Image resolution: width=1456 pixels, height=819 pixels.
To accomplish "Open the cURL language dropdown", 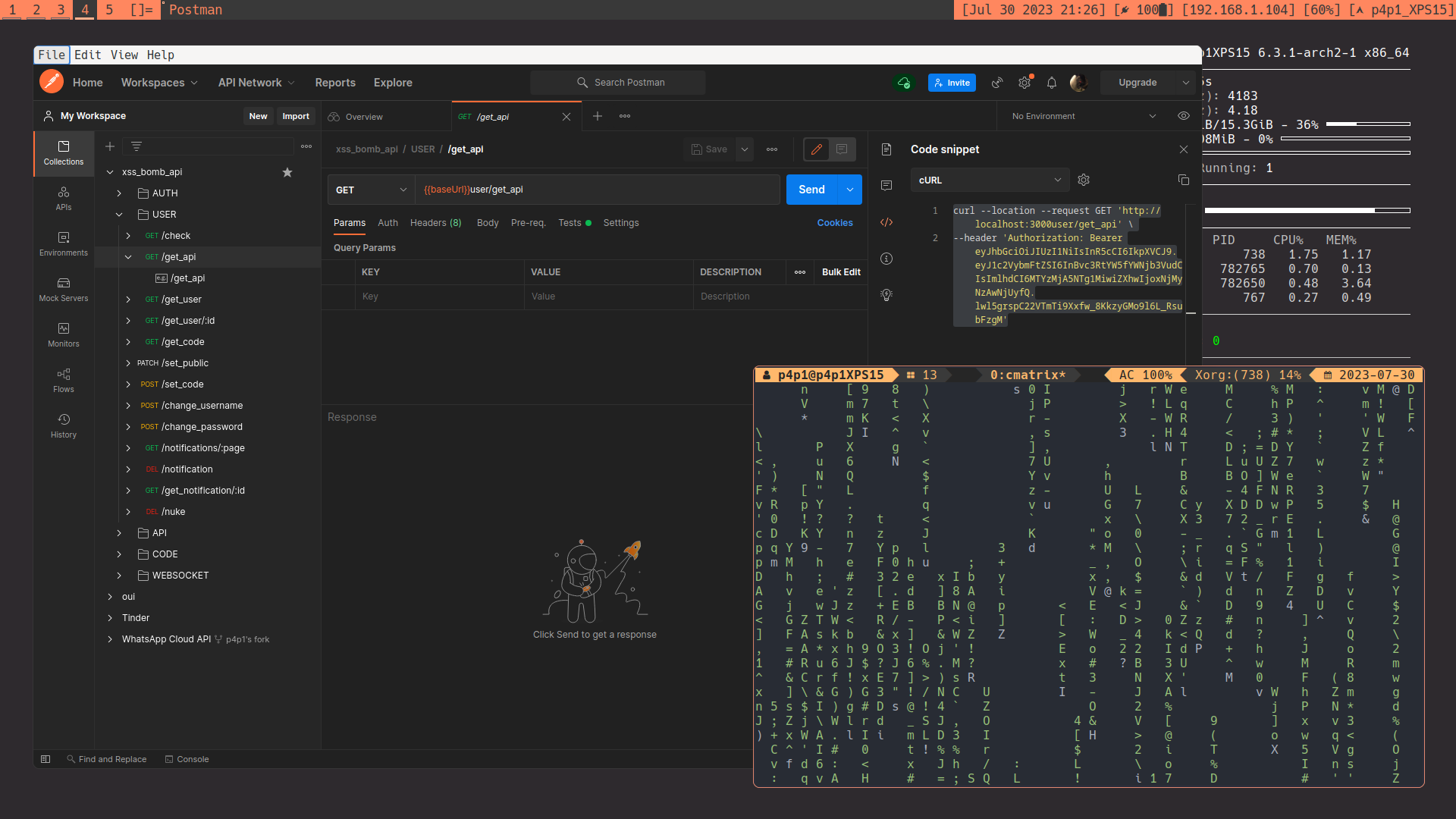I will coord(990,180).
